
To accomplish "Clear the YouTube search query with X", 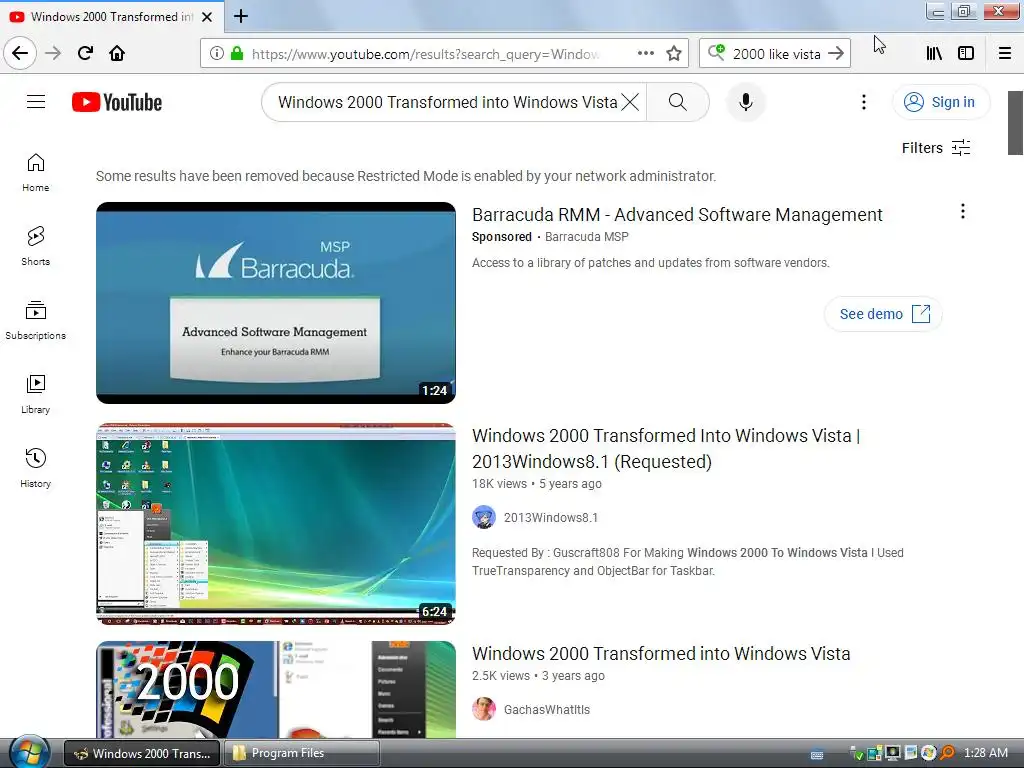I will [630, 102].
